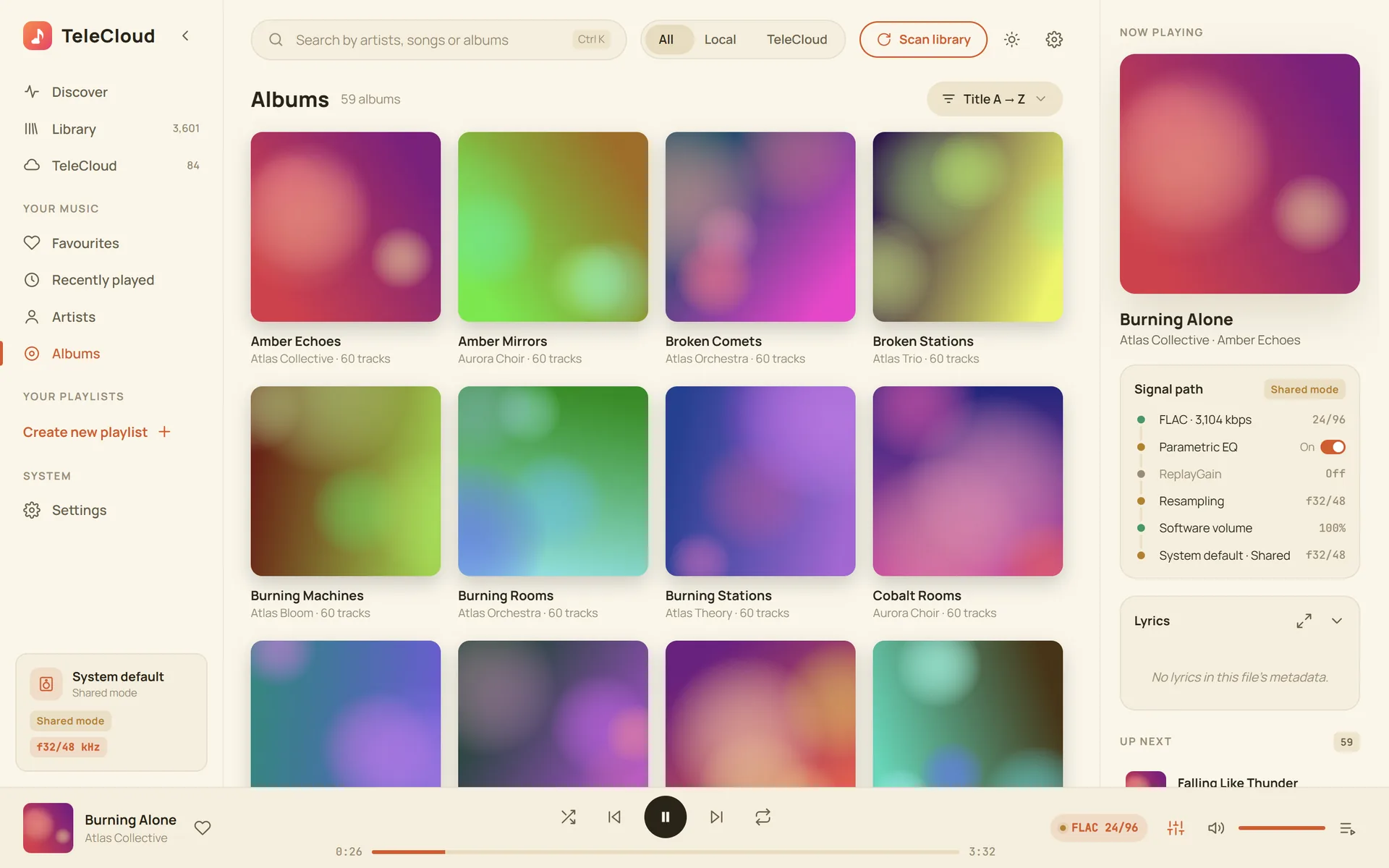Mute audio with speaker icon

click(1216, 828)
